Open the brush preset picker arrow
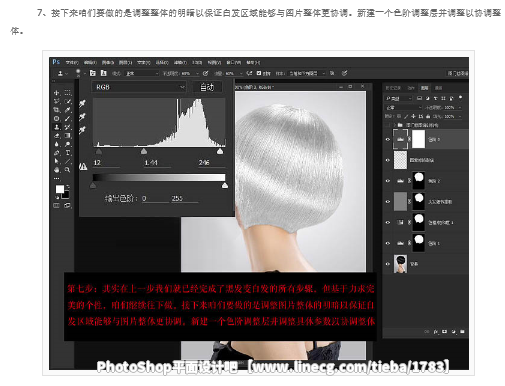This screenshot has height=386, width=505. tap(85, 73)
